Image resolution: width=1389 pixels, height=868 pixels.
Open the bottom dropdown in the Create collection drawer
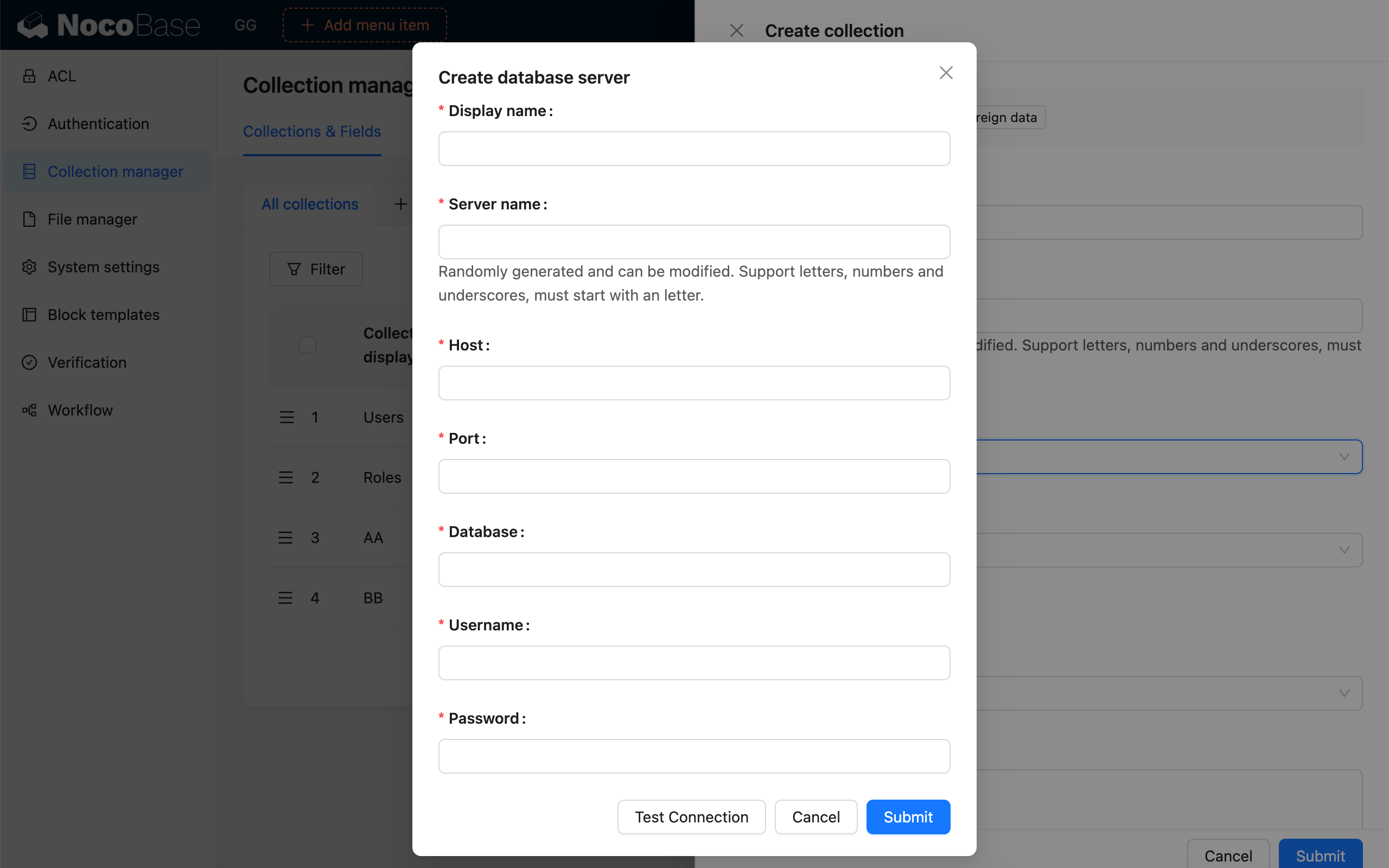1343,693
